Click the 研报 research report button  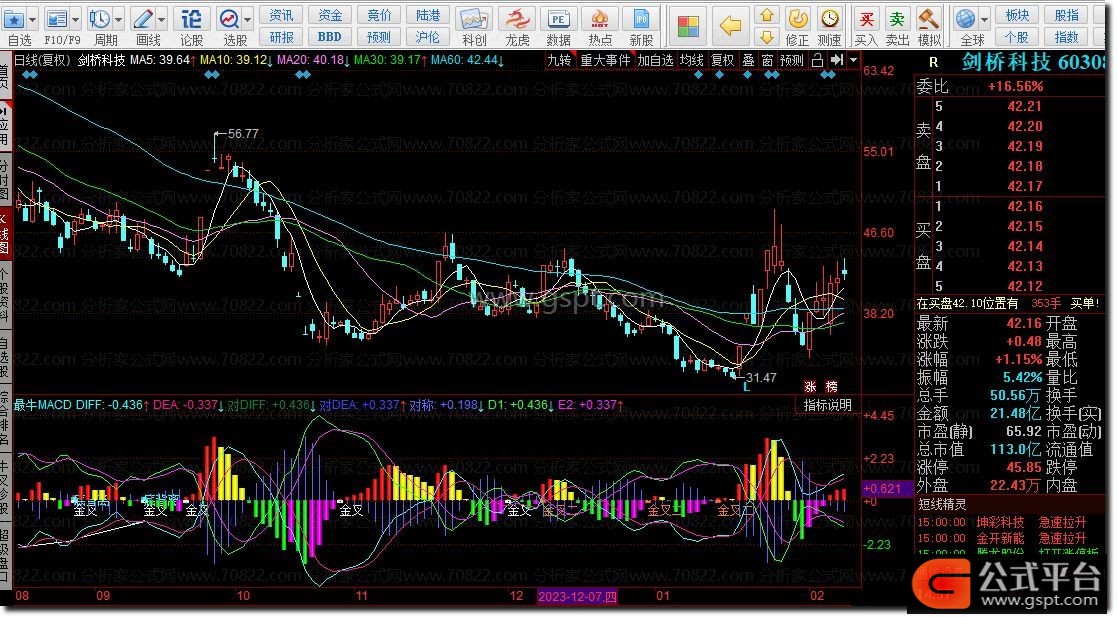coord(281,36)
